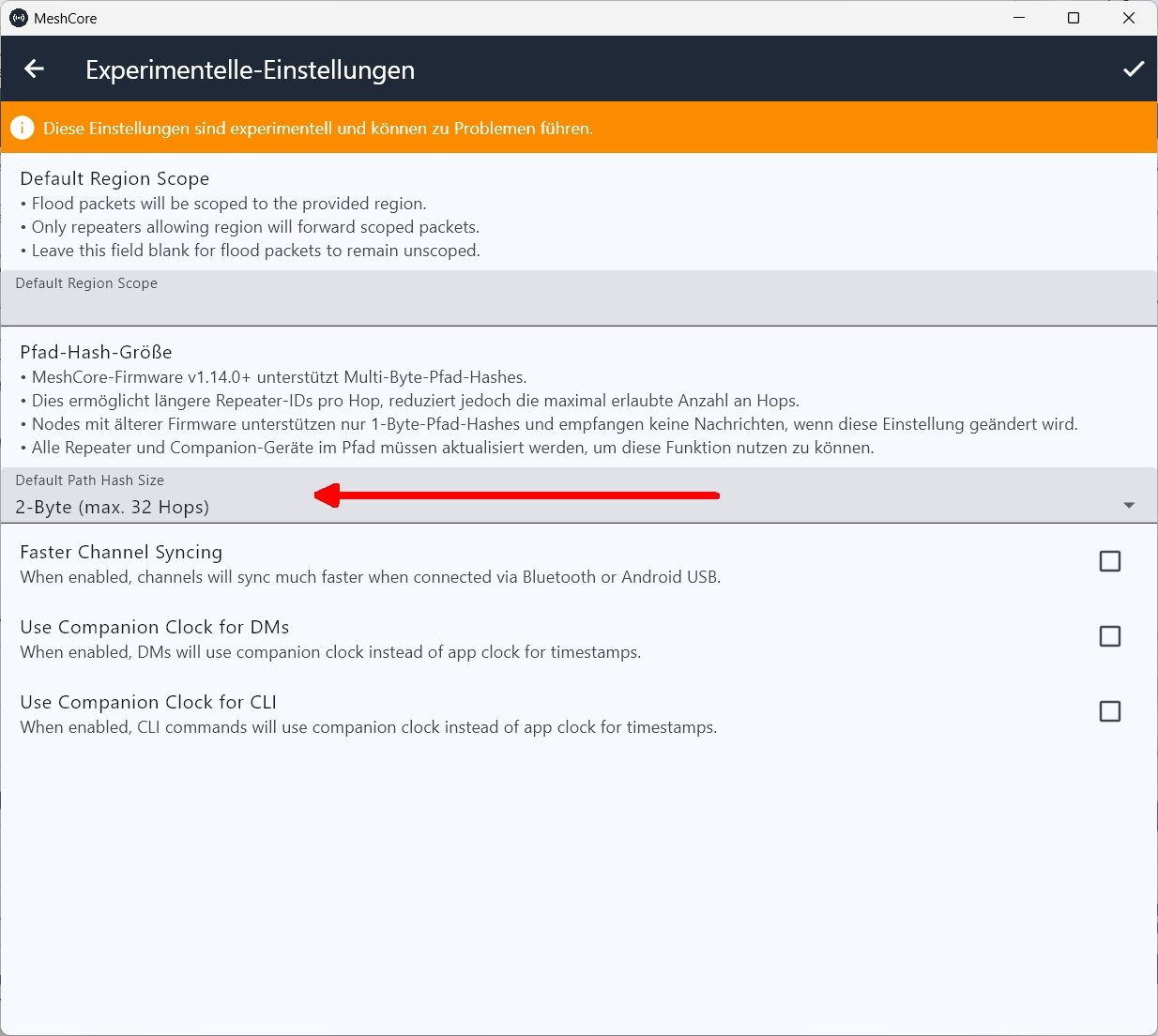Maximize the MeshCore window

point(1074,18)
